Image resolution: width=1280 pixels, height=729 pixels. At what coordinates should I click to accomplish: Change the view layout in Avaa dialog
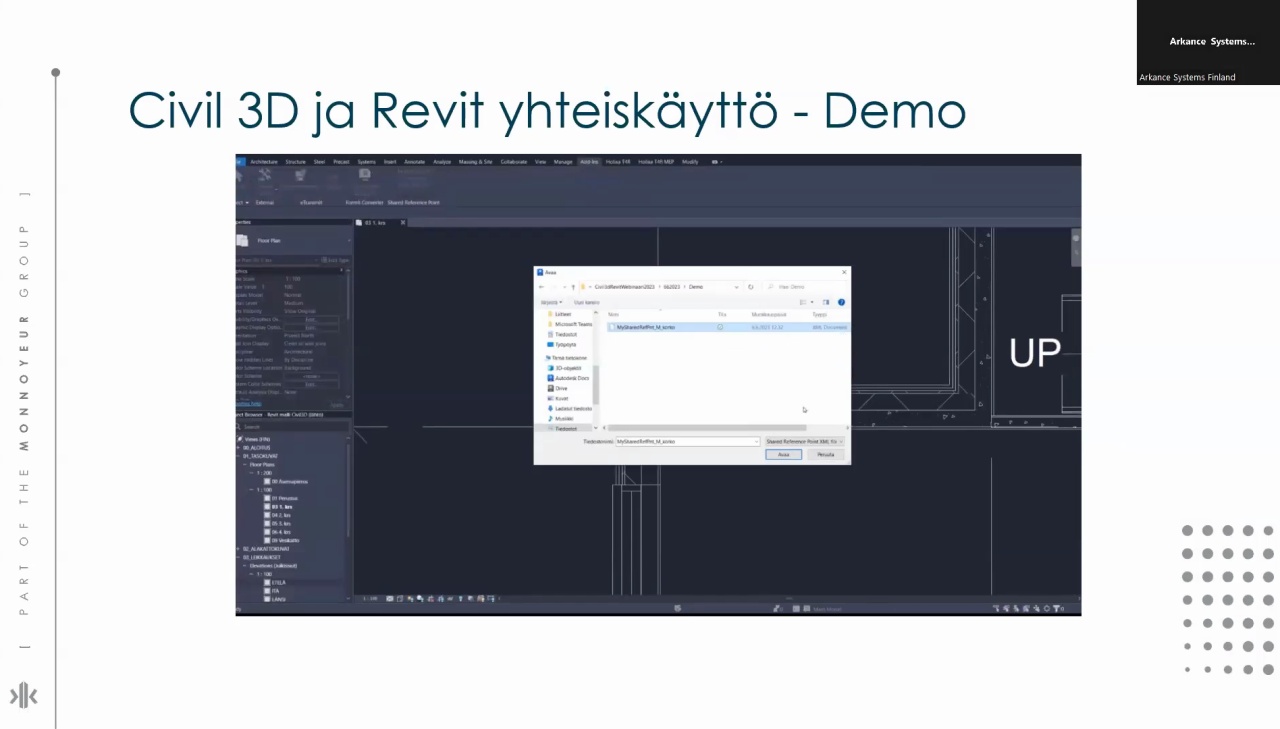coord(805,302)
